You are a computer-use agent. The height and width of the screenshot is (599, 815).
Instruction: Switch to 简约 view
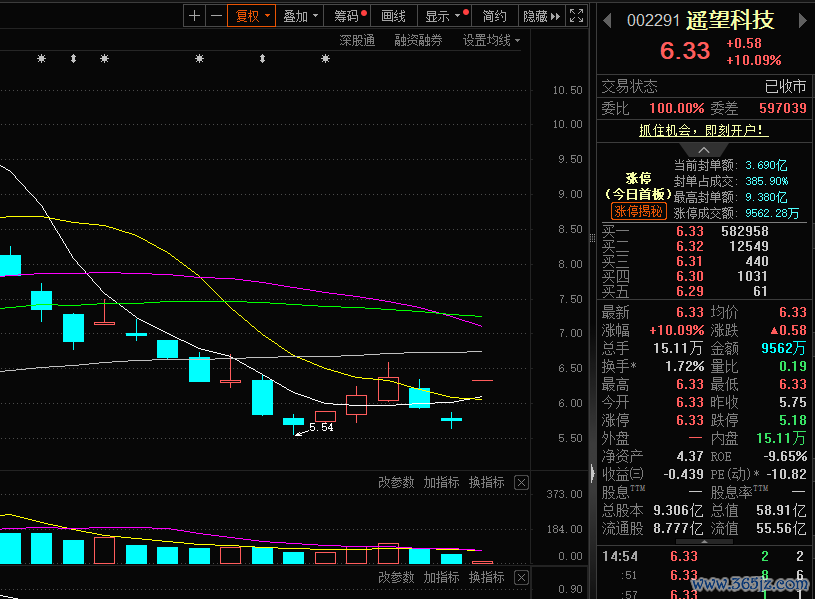(494, 16)
